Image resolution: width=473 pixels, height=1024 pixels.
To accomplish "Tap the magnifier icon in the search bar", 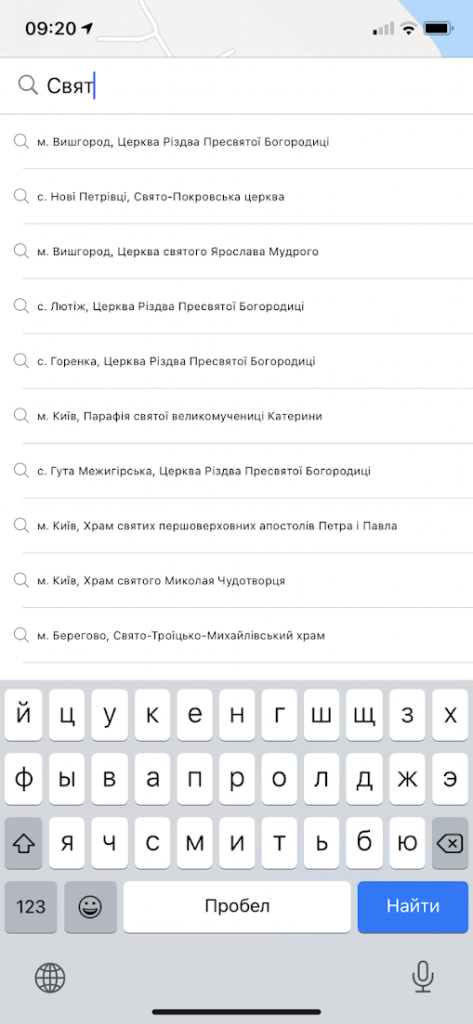I will tap(27, 85).
